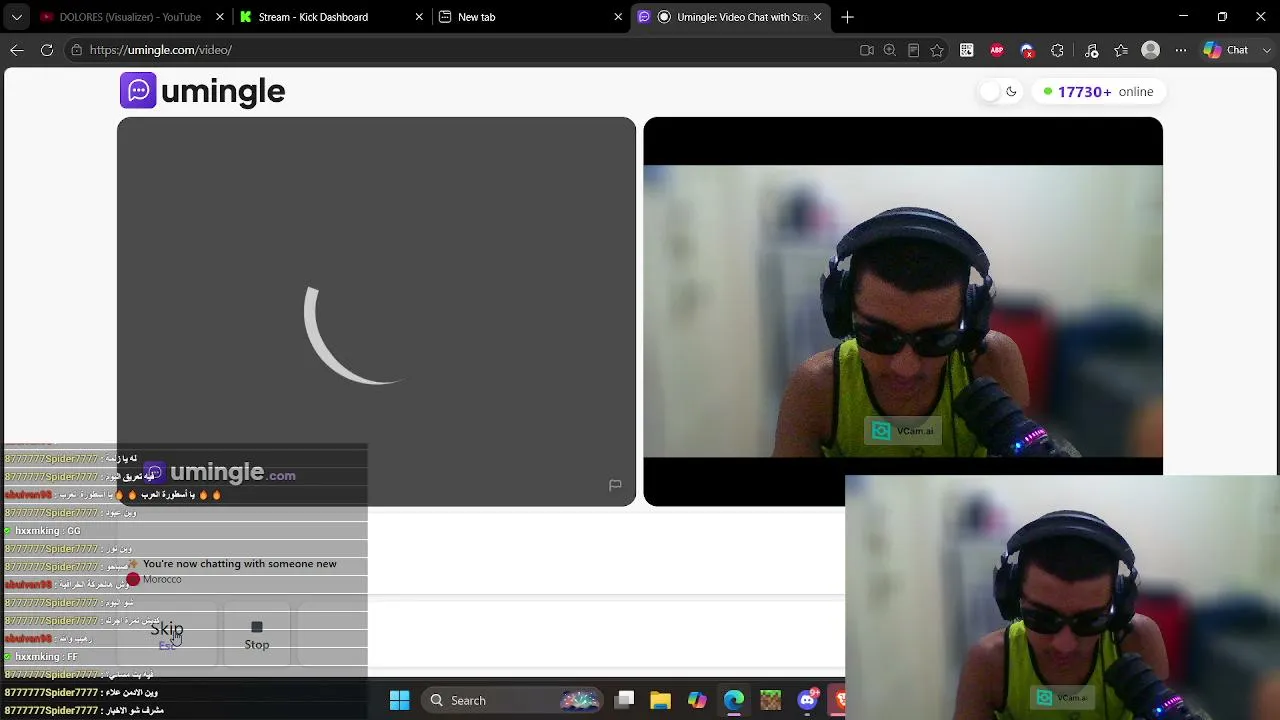Viewport: 1280px width, 720px height.
Task: Open the QR code extension icon
Action: (x=967, y=50)
